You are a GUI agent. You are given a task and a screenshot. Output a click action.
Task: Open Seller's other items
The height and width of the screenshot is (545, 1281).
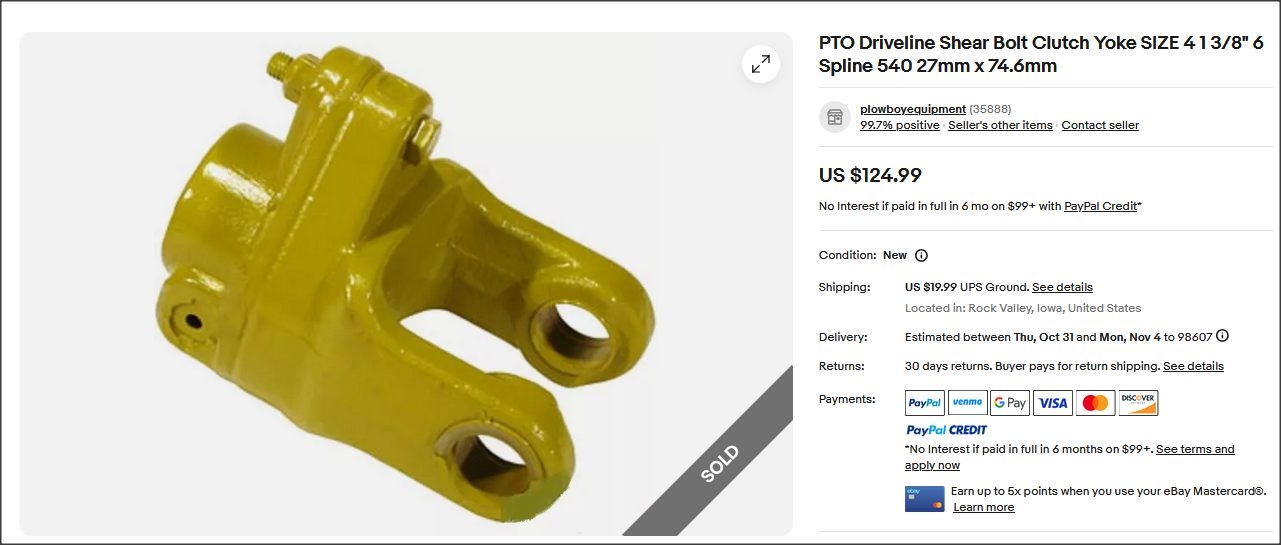pyautogui.click(x=1000, y=125)
